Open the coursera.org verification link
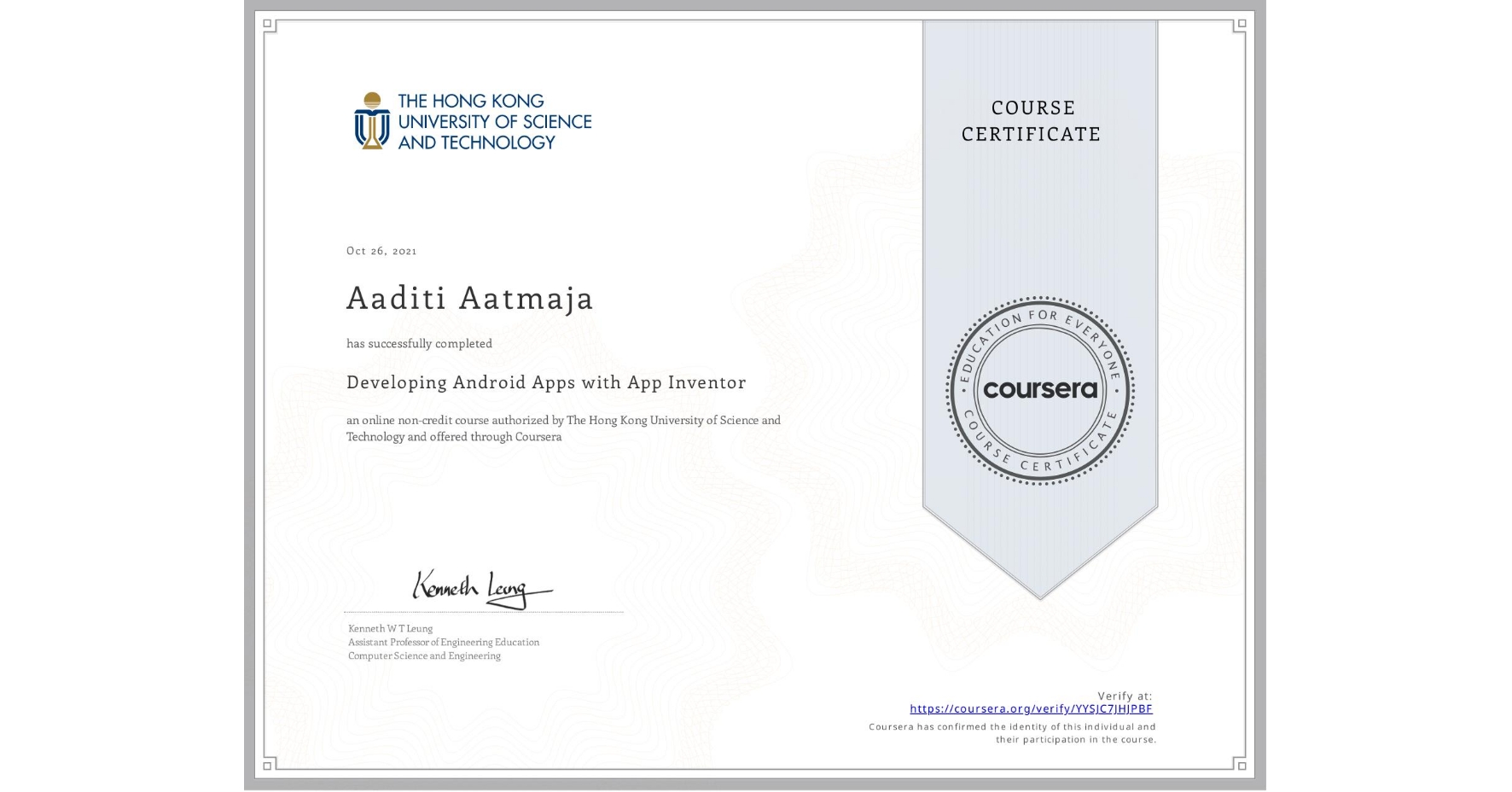The width and height of the screenshot is (1512, 792). pyautogui.click(x=1032, y=708)
